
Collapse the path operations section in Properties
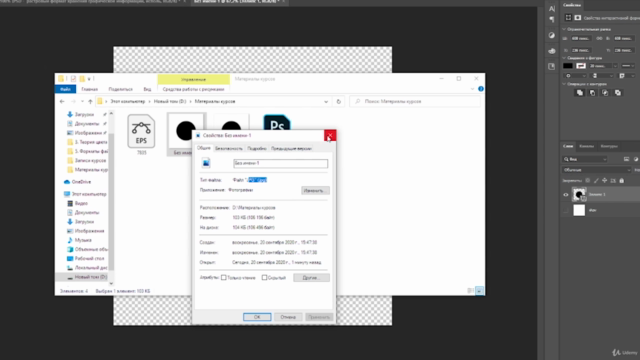click(564, 84)
